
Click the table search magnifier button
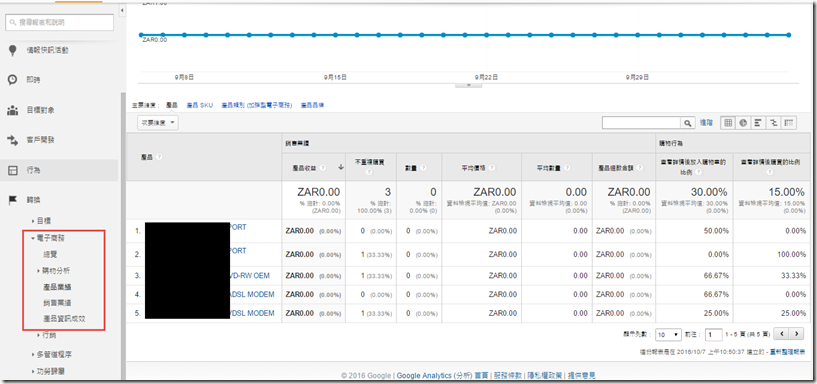click(x=688, y=123)
